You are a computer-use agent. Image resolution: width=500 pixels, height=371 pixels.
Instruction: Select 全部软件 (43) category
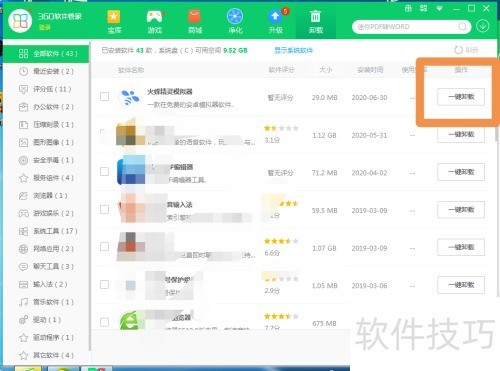[x=46, y=53]
